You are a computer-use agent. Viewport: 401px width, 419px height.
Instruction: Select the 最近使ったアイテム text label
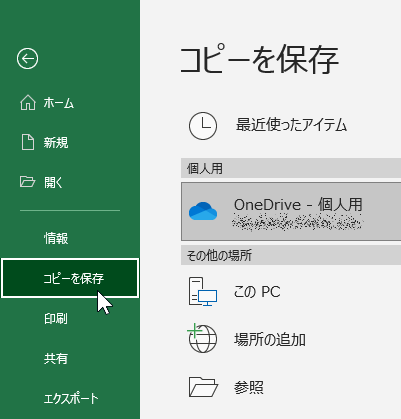click(292, 125)
